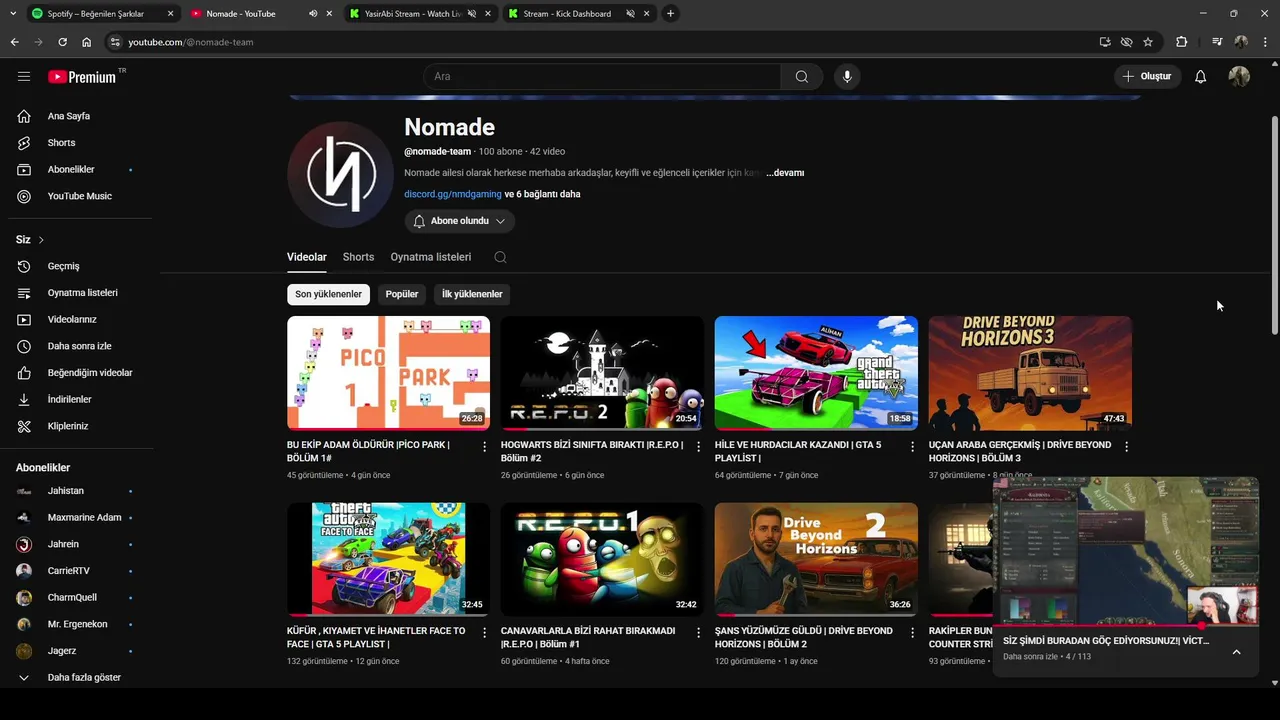Switch to Oynatma listeleri channel tab
1280x720 pixels.
[431, 257]
